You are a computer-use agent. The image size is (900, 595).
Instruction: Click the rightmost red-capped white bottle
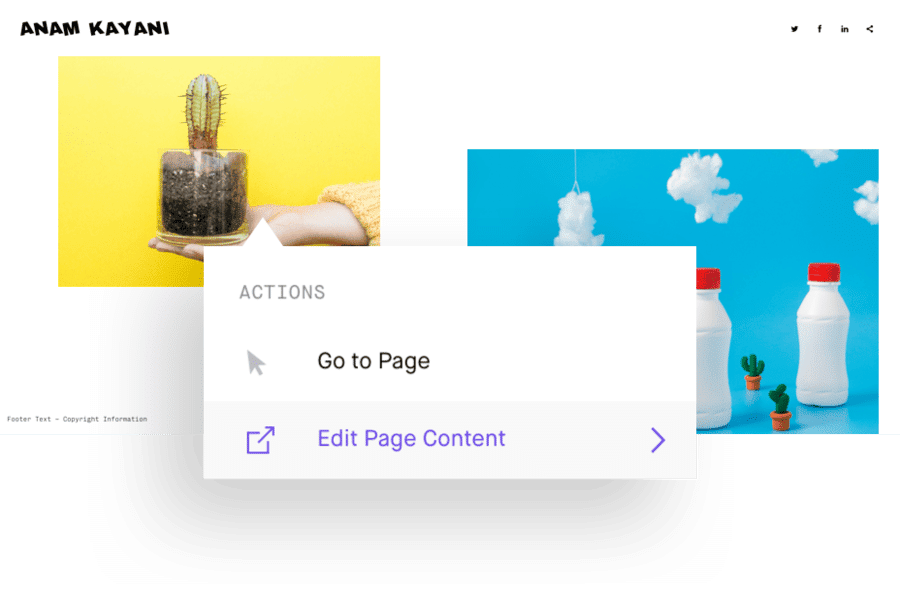coord(823,335)
